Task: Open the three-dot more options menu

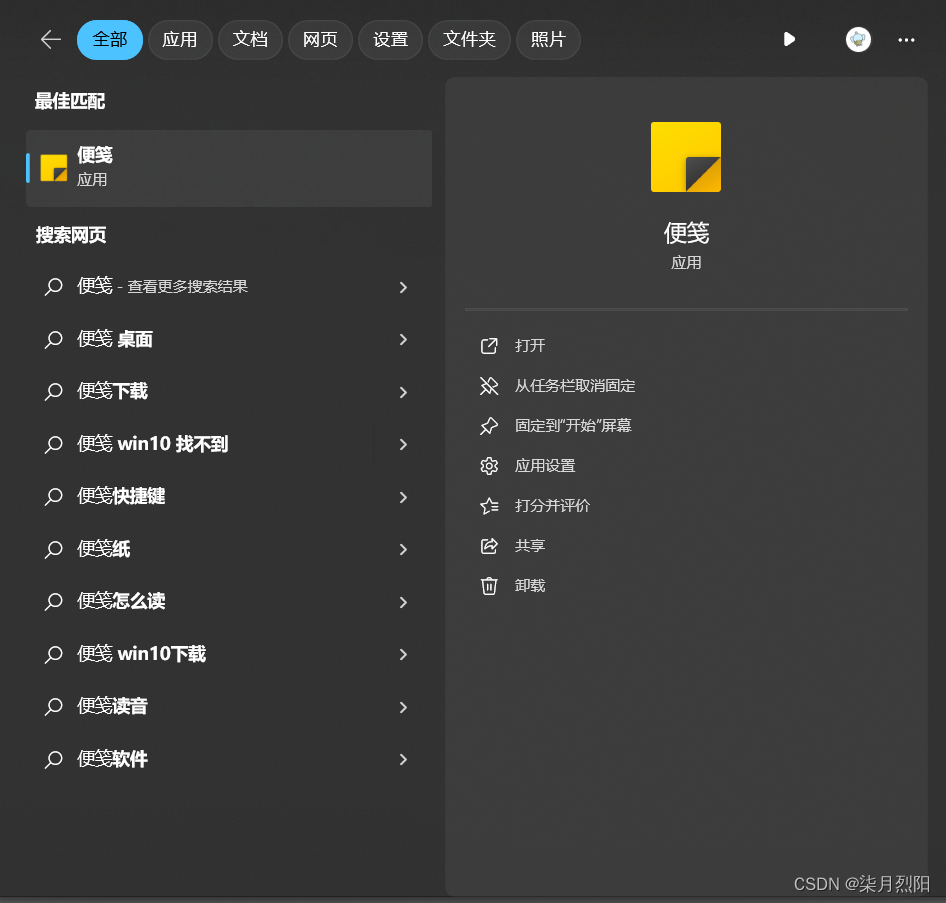Action: pyautogui.click(x=906, y=40)
